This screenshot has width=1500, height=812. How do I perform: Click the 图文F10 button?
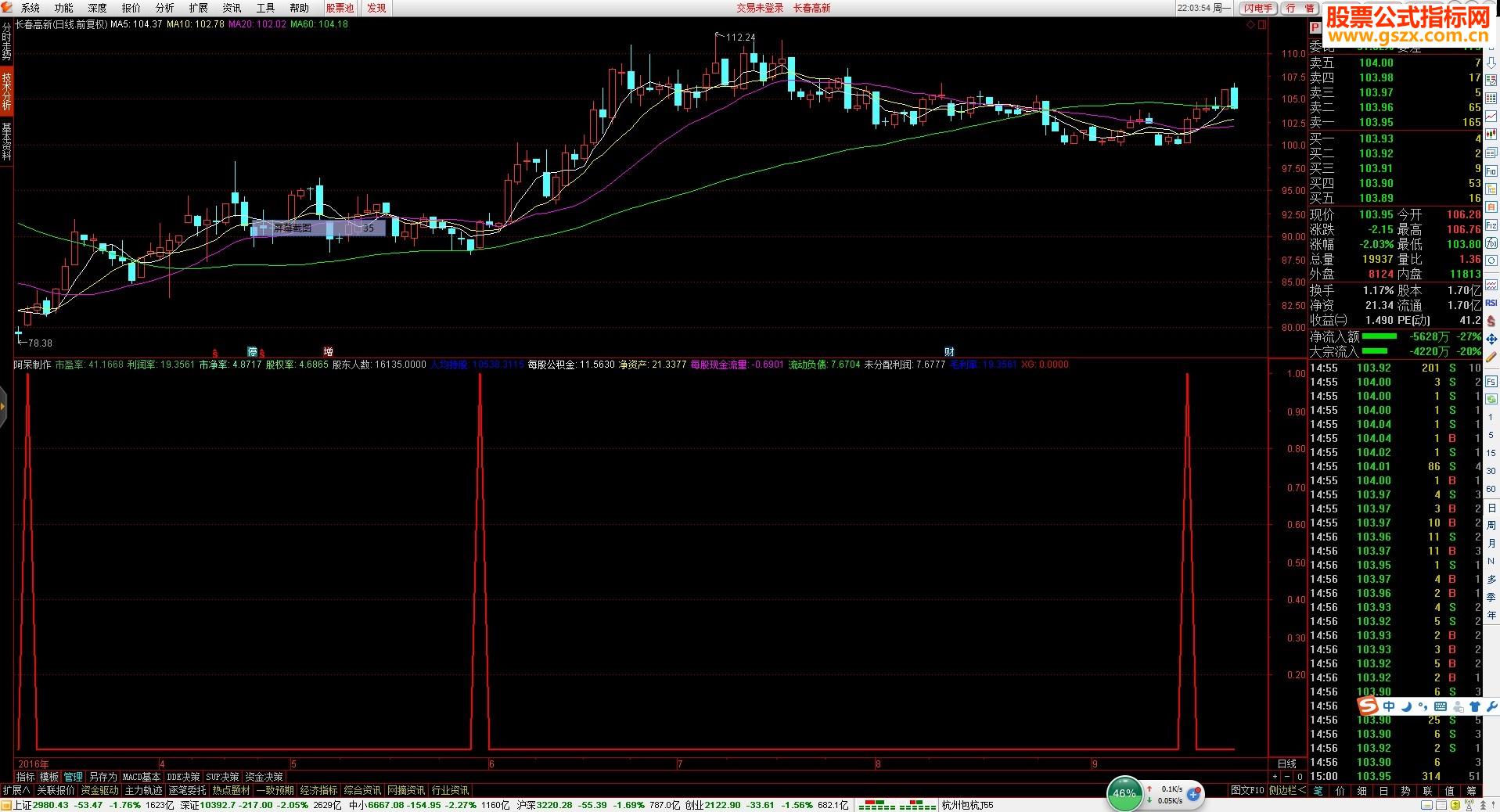pyautogui.click(x=1246, y=790)
